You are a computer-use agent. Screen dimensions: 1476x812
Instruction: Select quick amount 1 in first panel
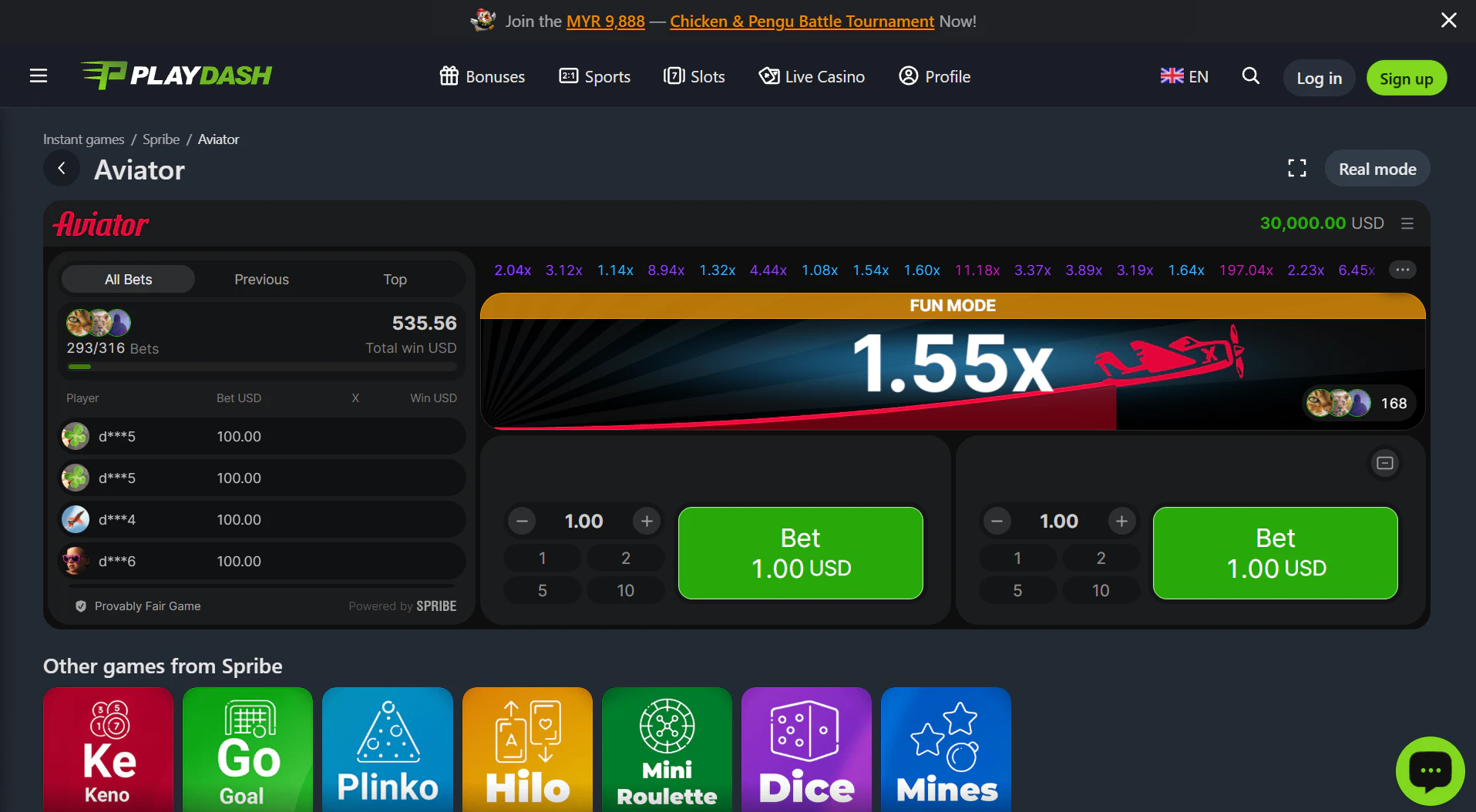[x=543, y=558]
